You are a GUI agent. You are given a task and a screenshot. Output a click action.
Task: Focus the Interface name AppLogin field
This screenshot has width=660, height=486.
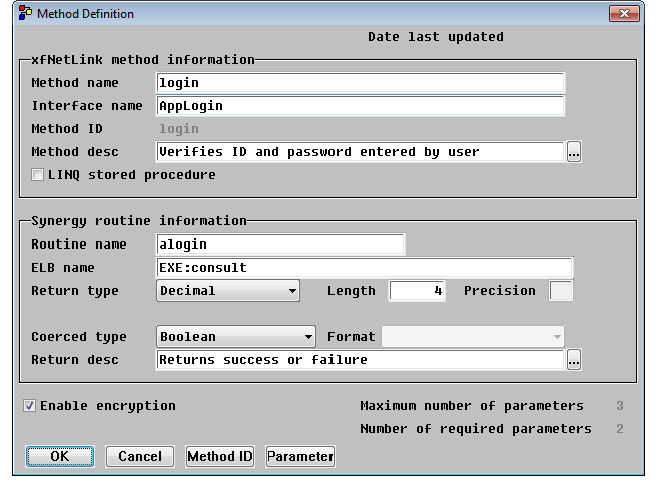coord(360,105)
